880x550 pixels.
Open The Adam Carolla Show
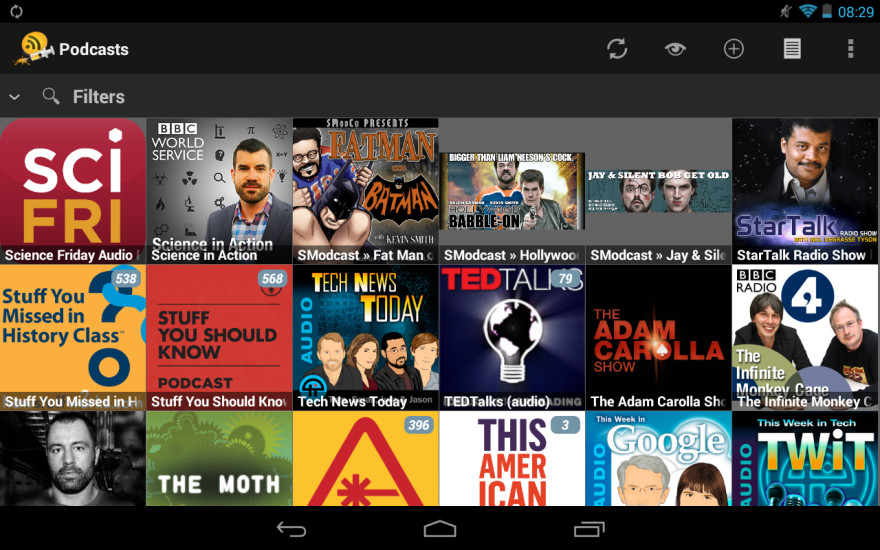click(x=658, y=337)
